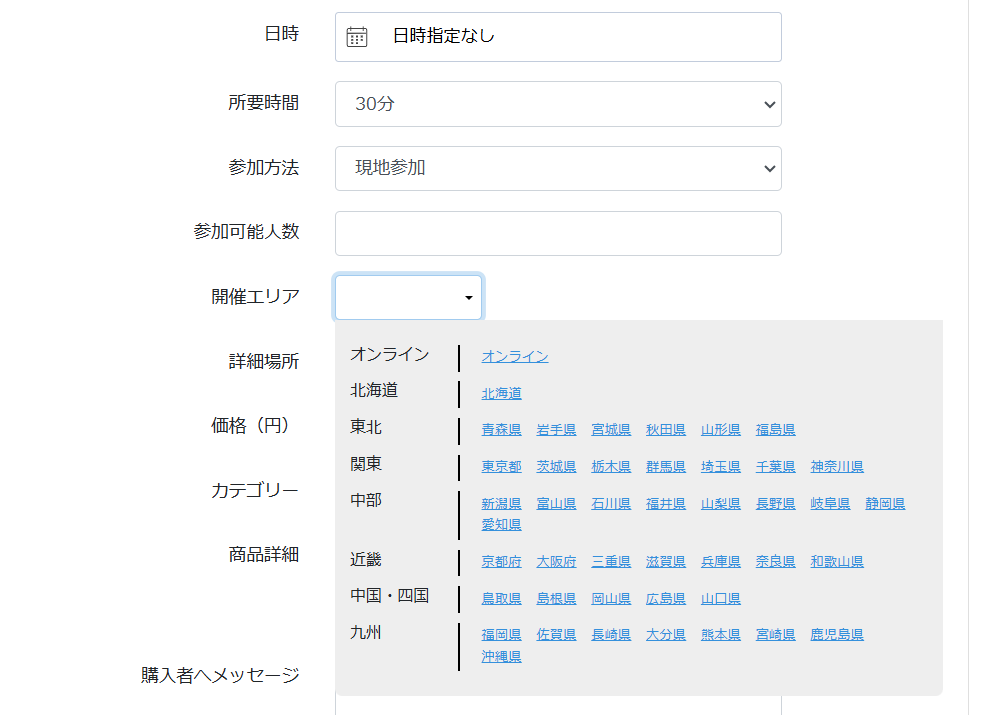Choose 静岡県 in the 中部 row
The image size is (997, 715).
[885, 503]
